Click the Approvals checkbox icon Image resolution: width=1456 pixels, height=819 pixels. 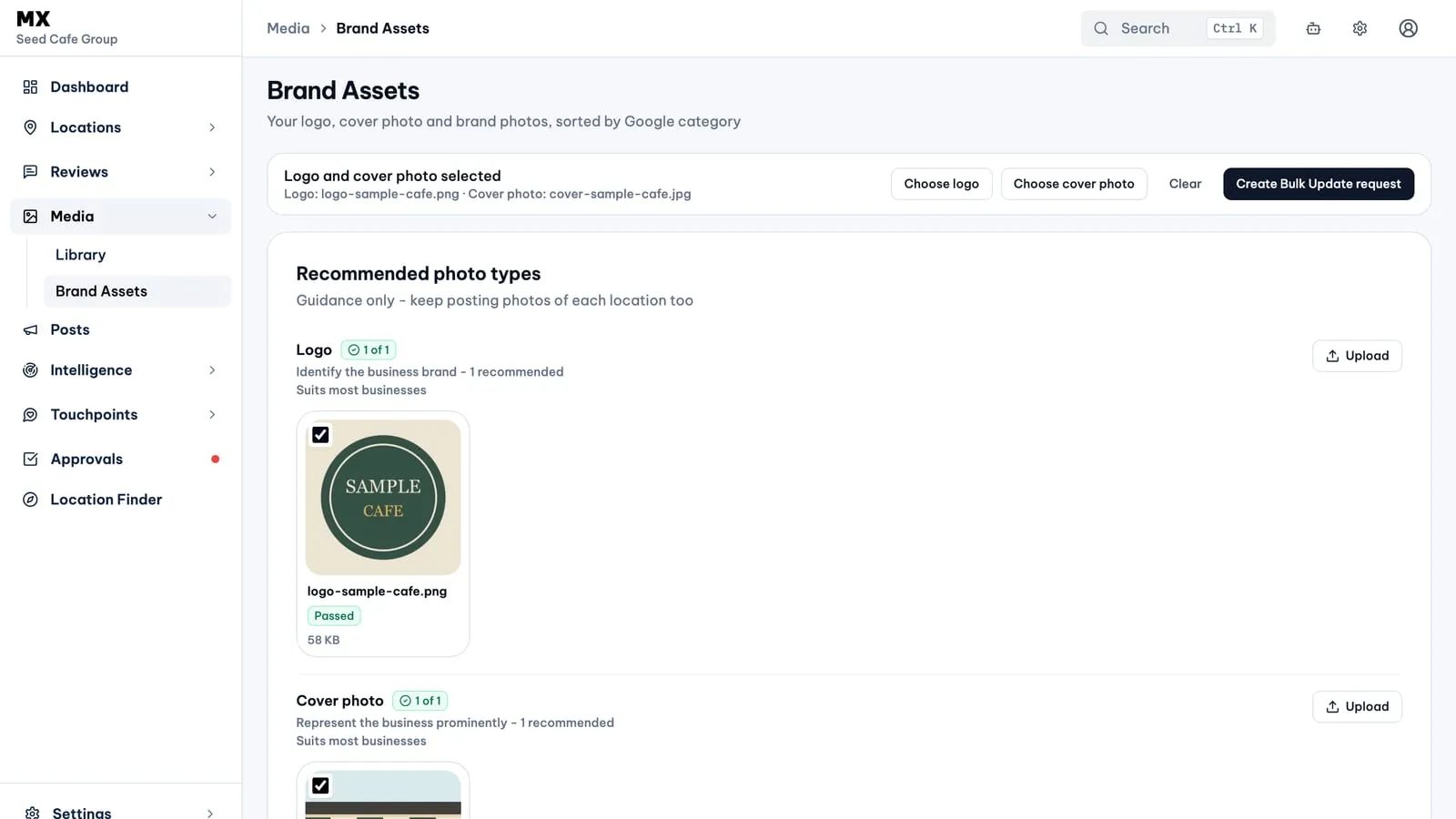click(30, 459)
